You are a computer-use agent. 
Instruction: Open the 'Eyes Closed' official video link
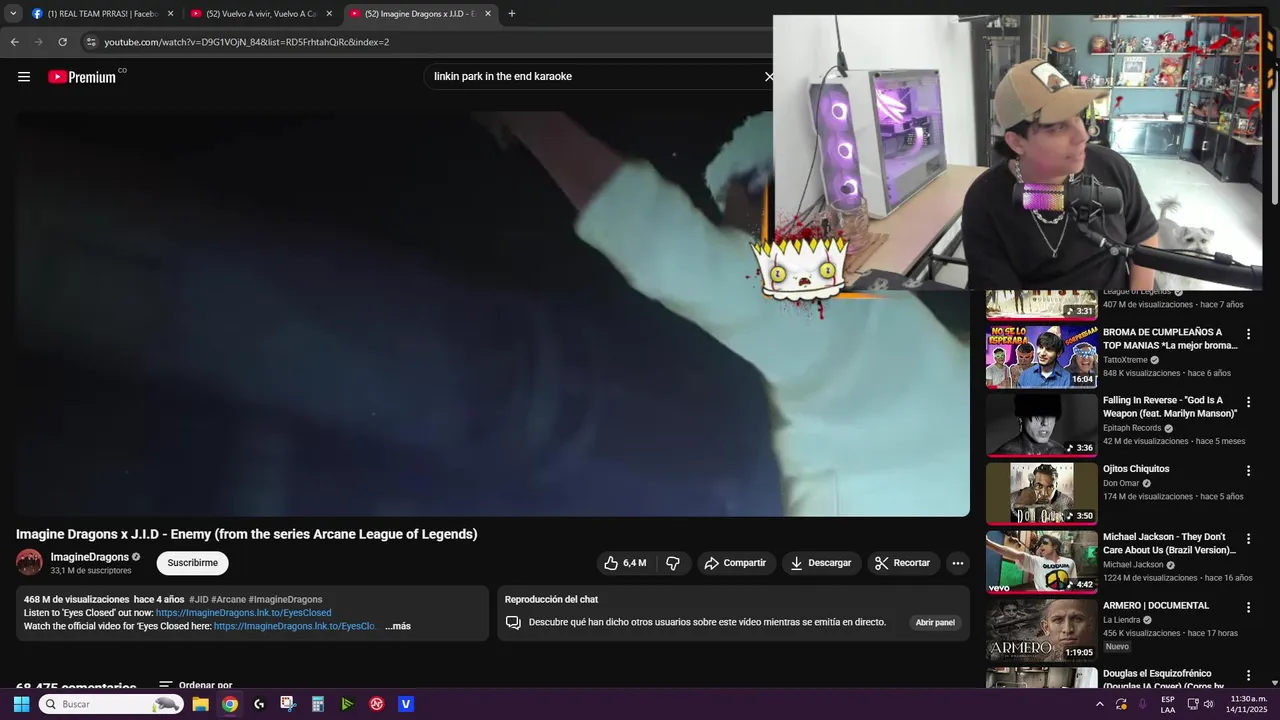pos(295,626)
